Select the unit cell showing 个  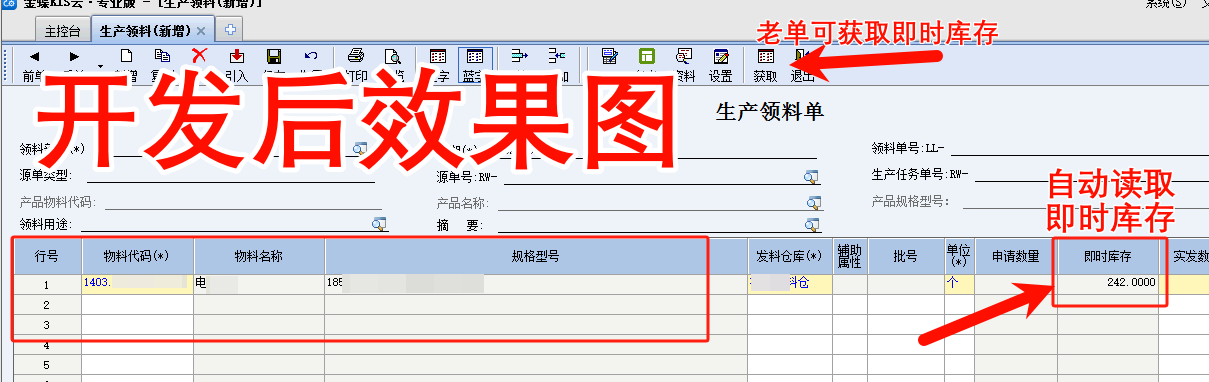(x=960, y=283)
